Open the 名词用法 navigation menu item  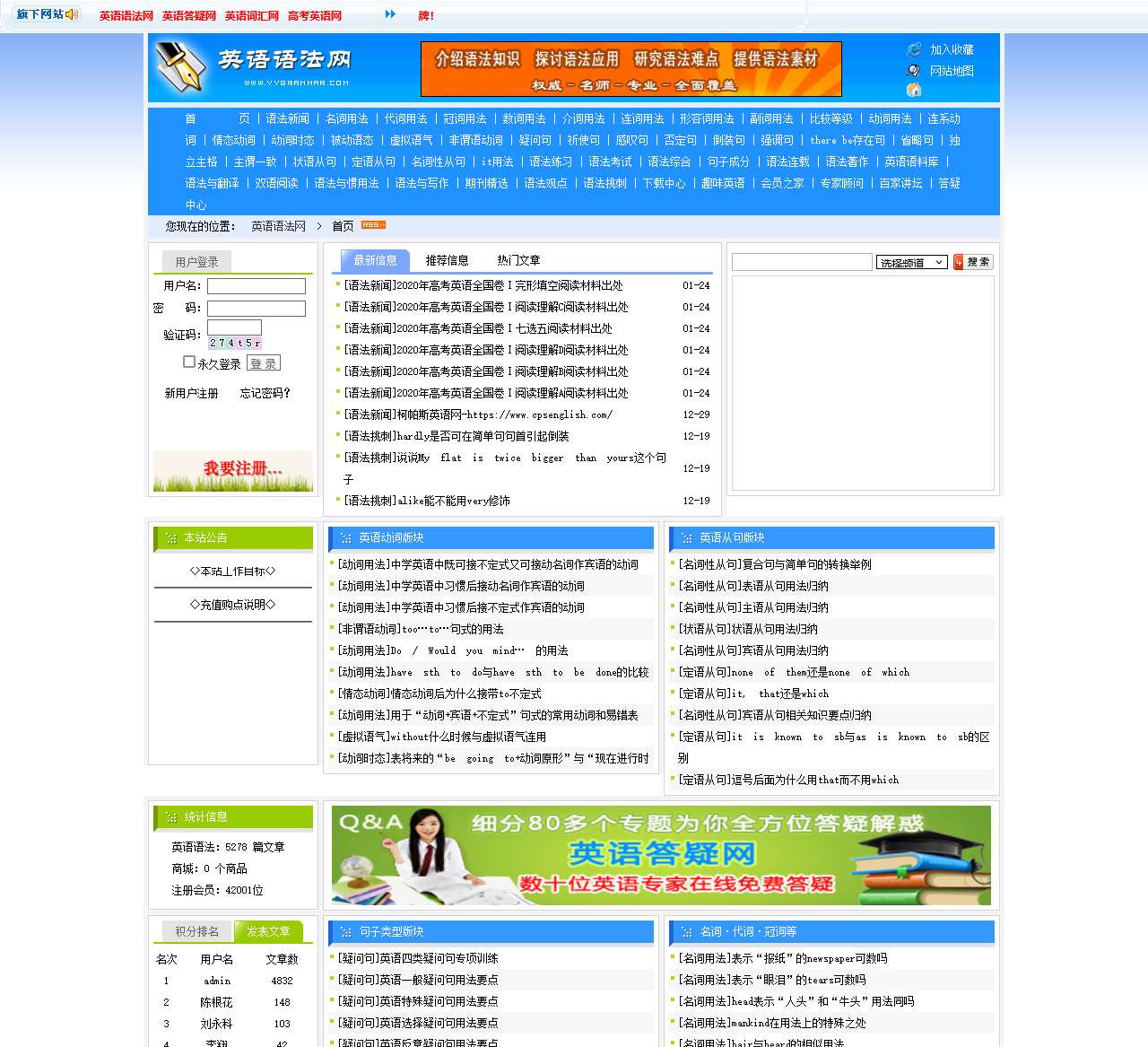click(x=346, y=118)
